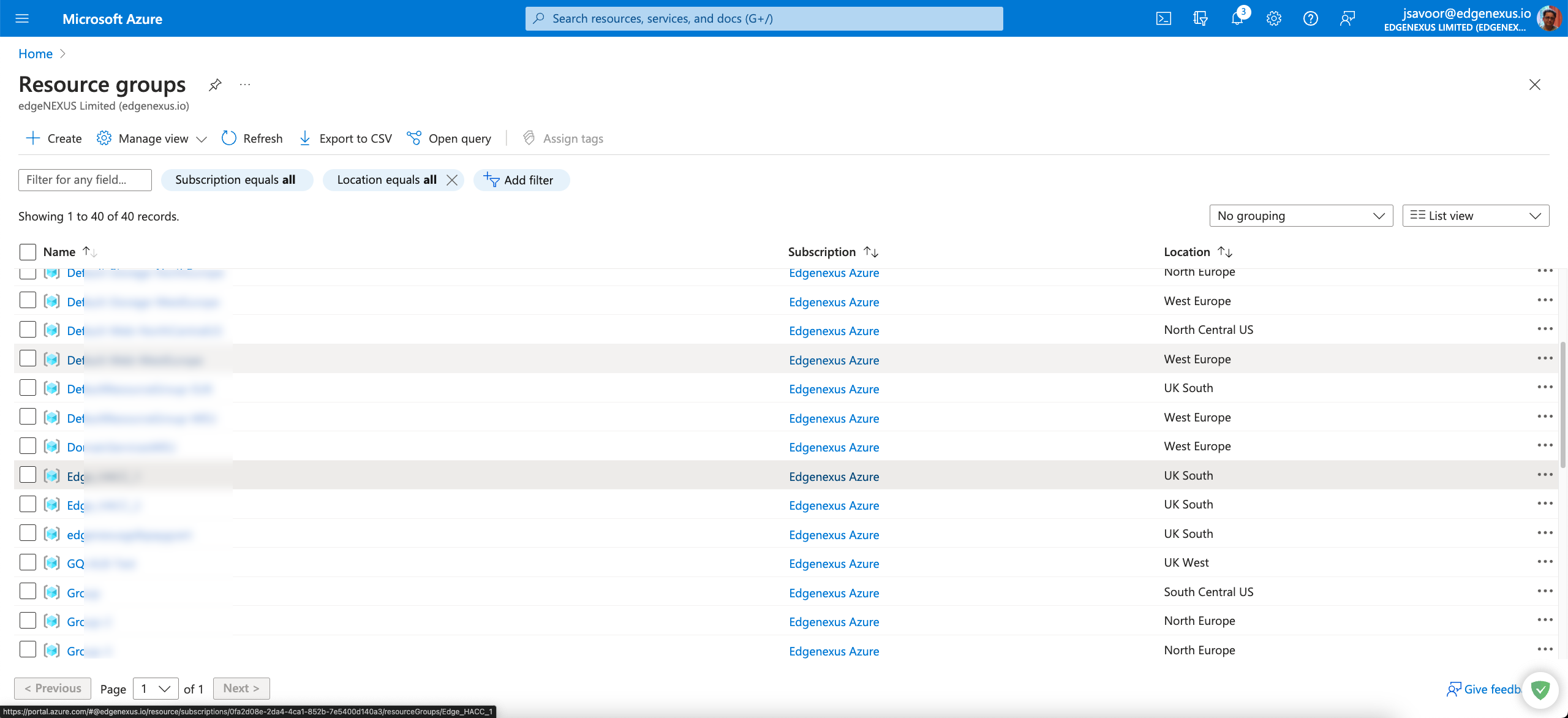Open row menu for North Central US group

coord(1545,329)
